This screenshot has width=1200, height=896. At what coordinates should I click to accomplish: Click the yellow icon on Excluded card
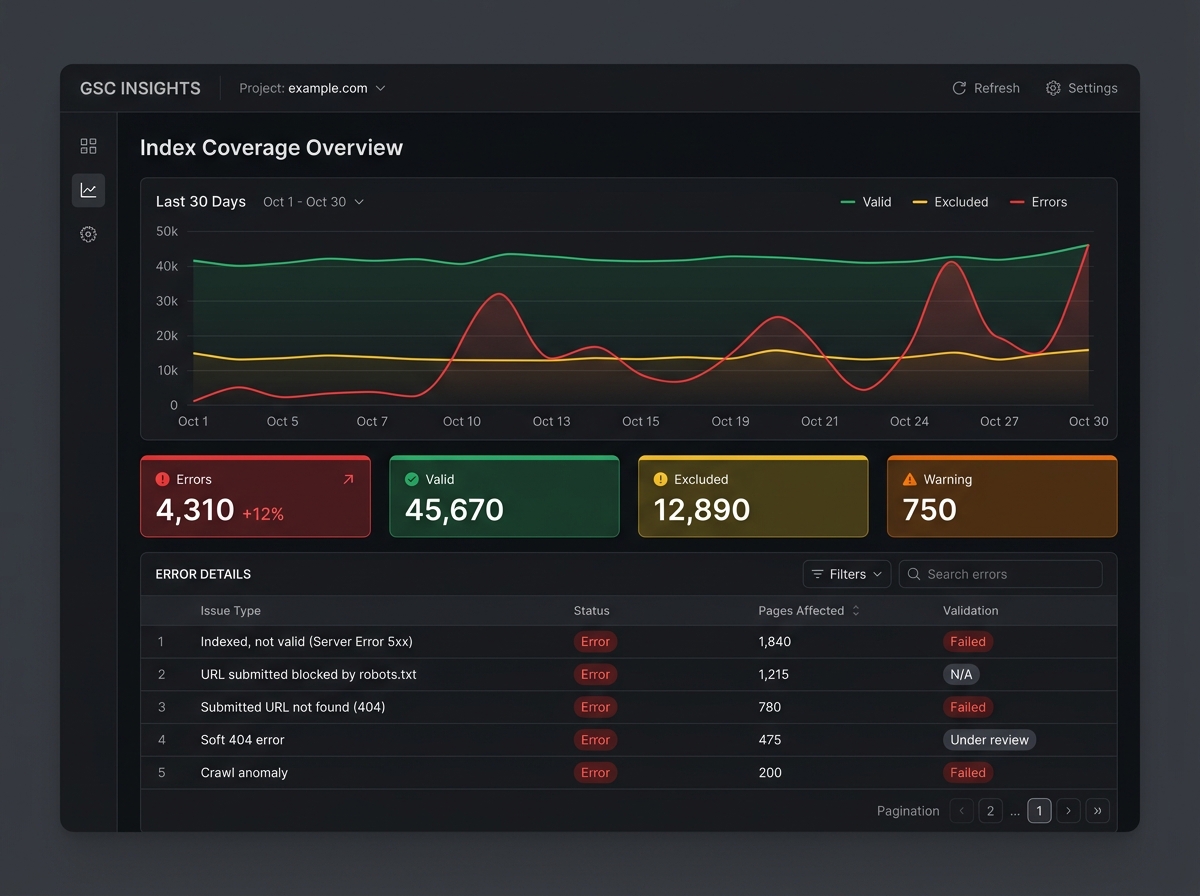point(660,480)
